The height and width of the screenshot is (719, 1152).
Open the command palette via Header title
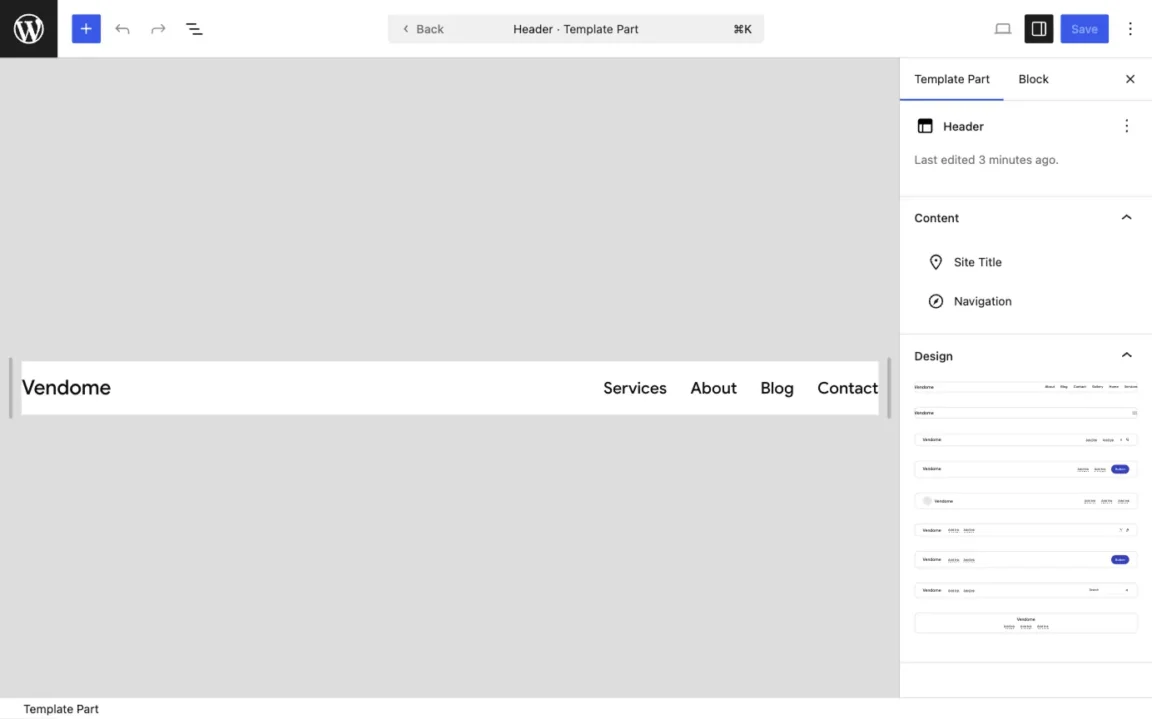(575, 28)
